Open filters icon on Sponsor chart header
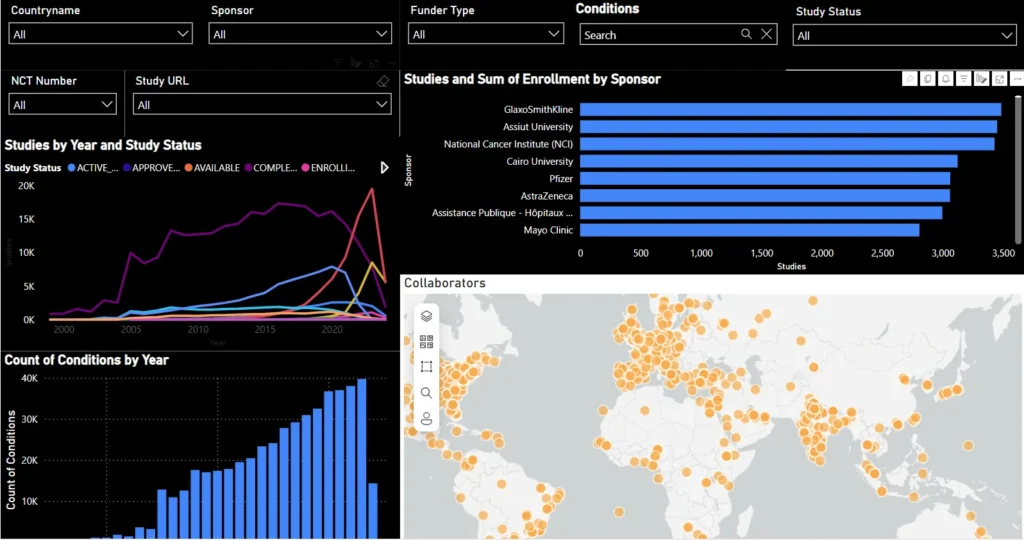The height and width of the screenshot is (540, 1024). (963, 79)
